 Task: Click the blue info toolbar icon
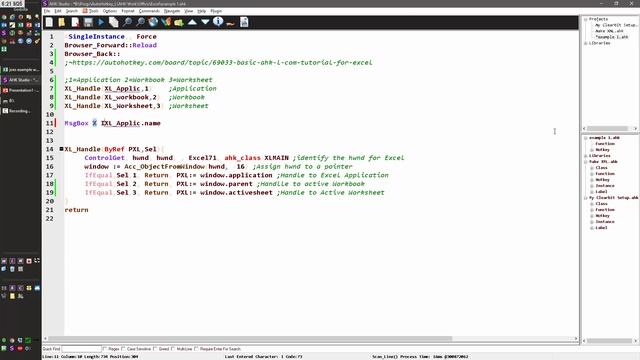click(218, 22)
